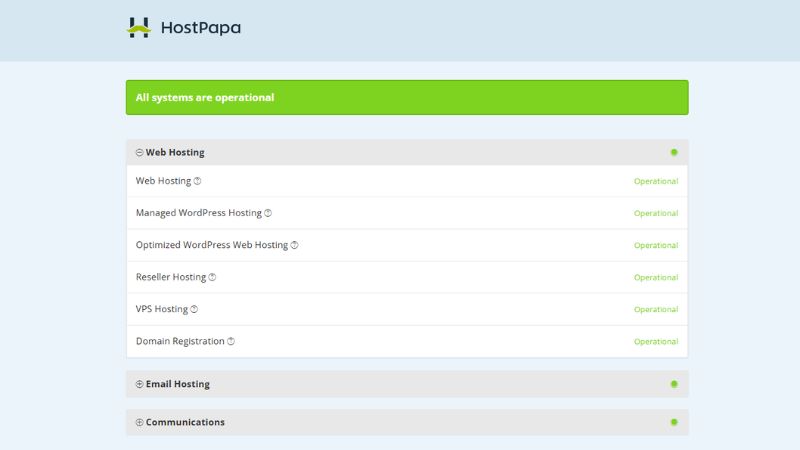Click green status dot on Email Hosting header
This screenshot has height=450, width=800.
(674, 384)
